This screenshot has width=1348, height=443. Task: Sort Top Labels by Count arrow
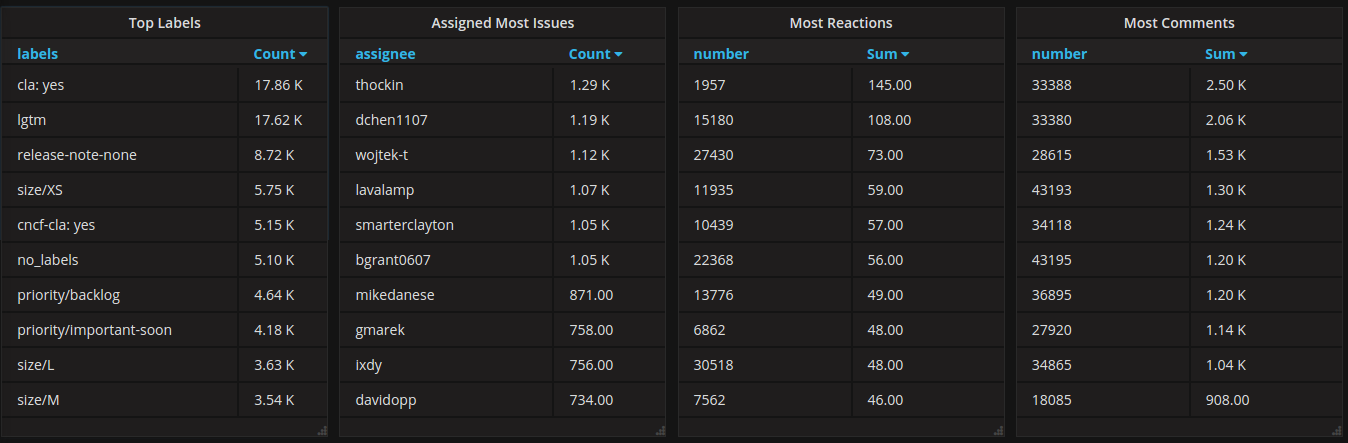(x=303, y=55)
